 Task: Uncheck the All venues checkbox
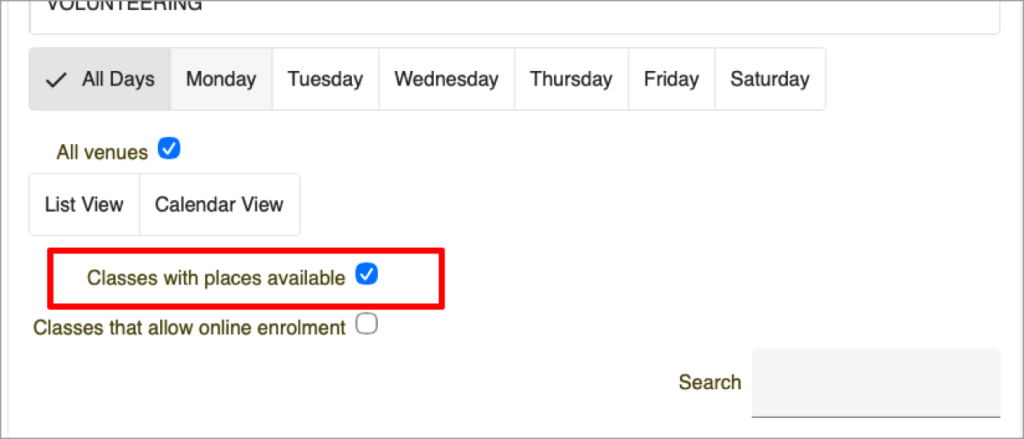click(x=170, y=148)
